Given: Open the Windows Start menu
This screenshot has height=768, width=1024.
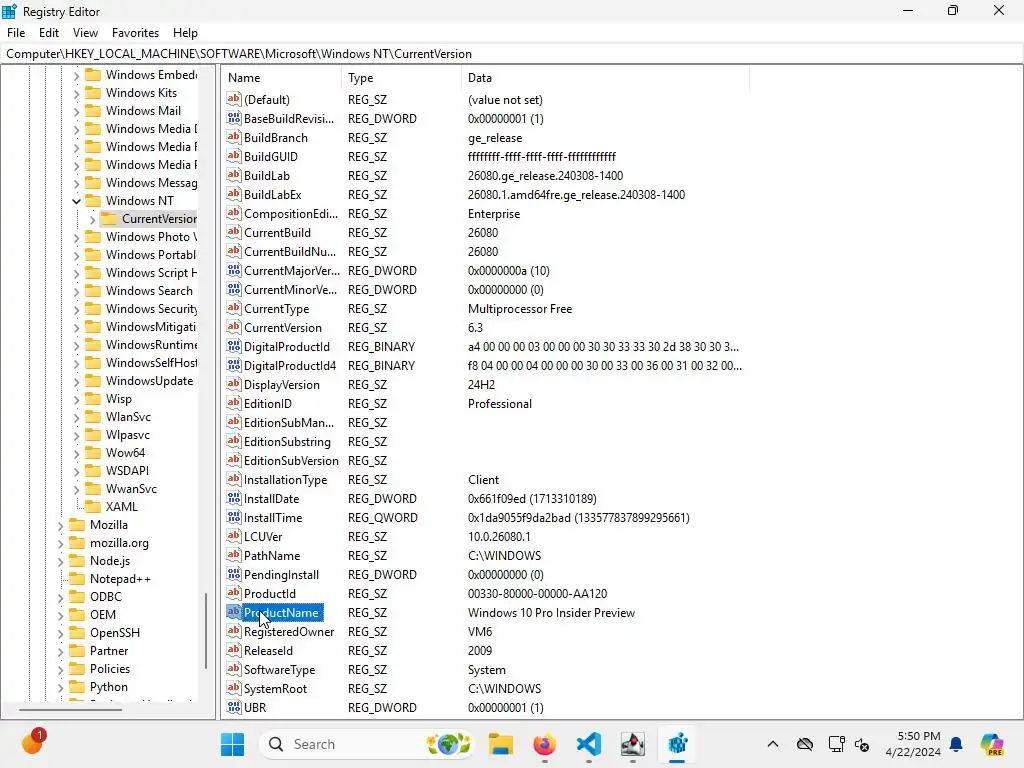Looking at the screenshot, I should [x=232, y=744].
